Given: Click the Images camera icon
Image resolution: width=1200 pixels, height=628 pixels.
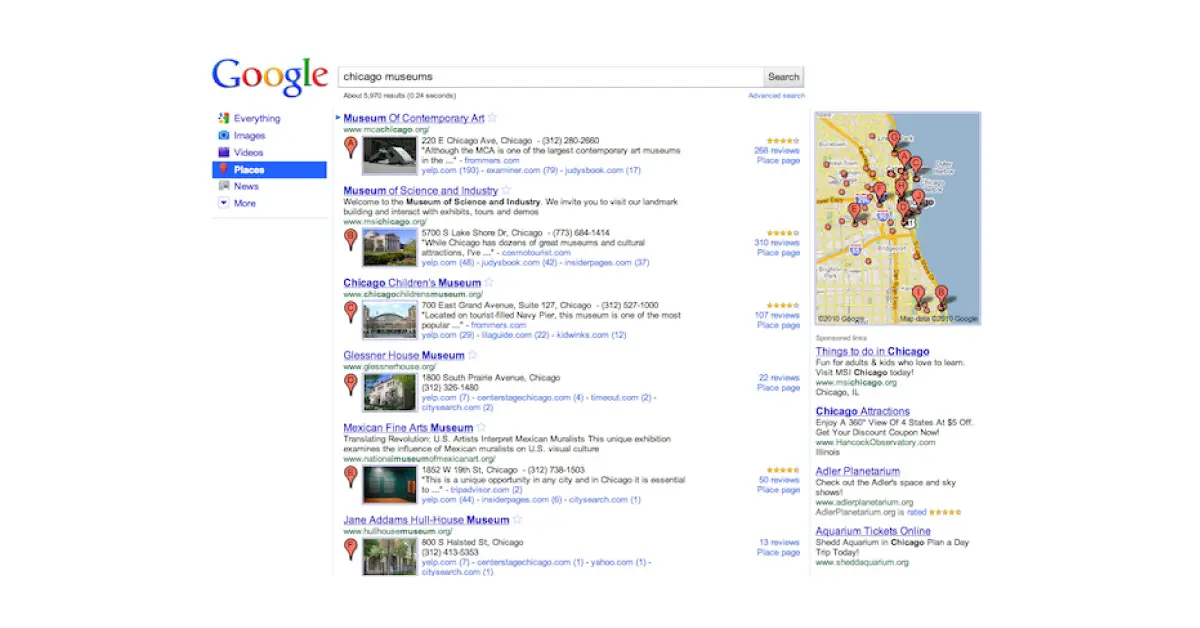Looking at the screenshot, I should pos(224,135).
